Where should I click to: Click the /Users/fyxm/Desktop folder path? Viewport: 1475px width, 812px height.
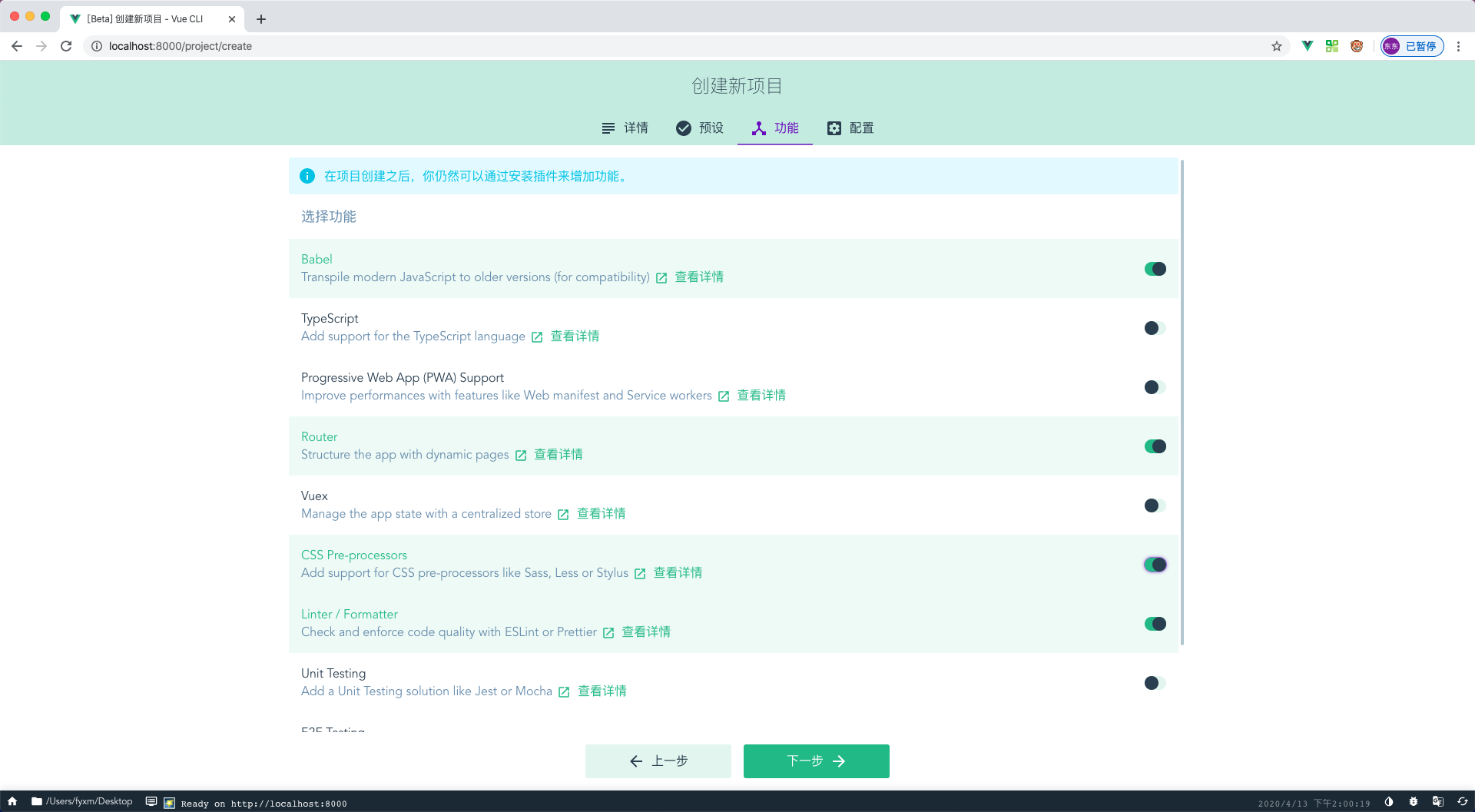click(82, 801)
